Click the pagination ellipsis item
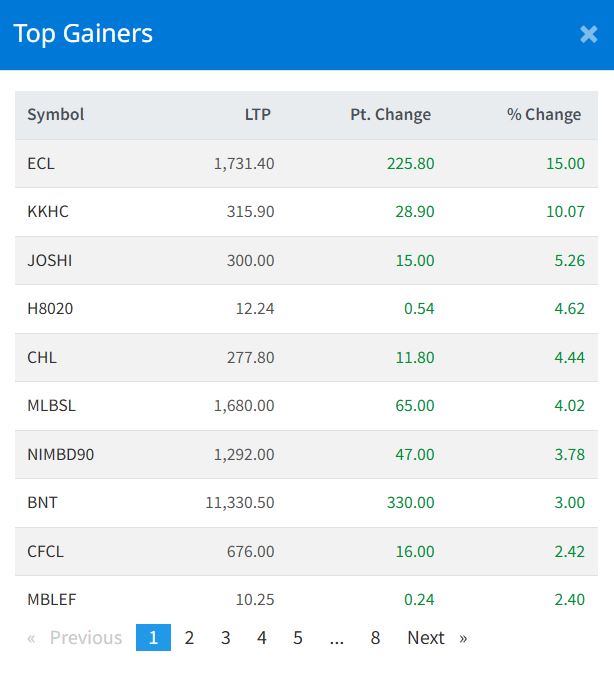Screen dimensions: 614x687 pos(337,639)
